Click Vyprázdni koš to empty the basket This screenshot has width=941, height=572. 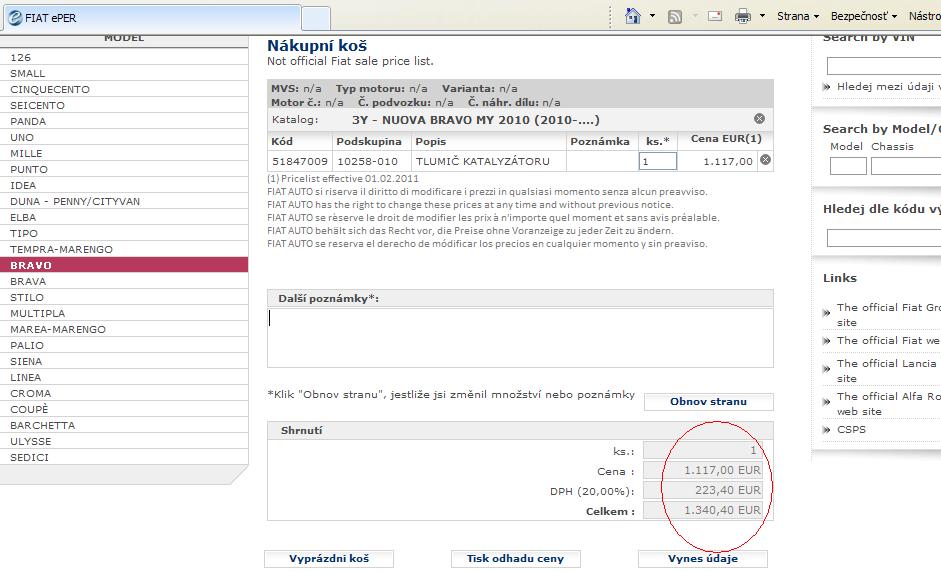pyautogui.click(x=328, y=558)
